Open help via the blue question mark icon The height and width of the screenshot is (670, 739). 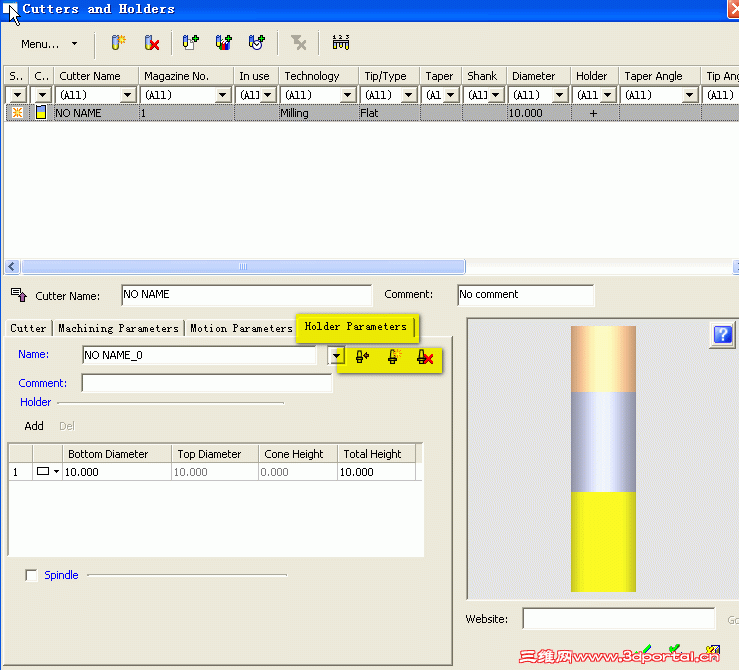pos(722,335)
